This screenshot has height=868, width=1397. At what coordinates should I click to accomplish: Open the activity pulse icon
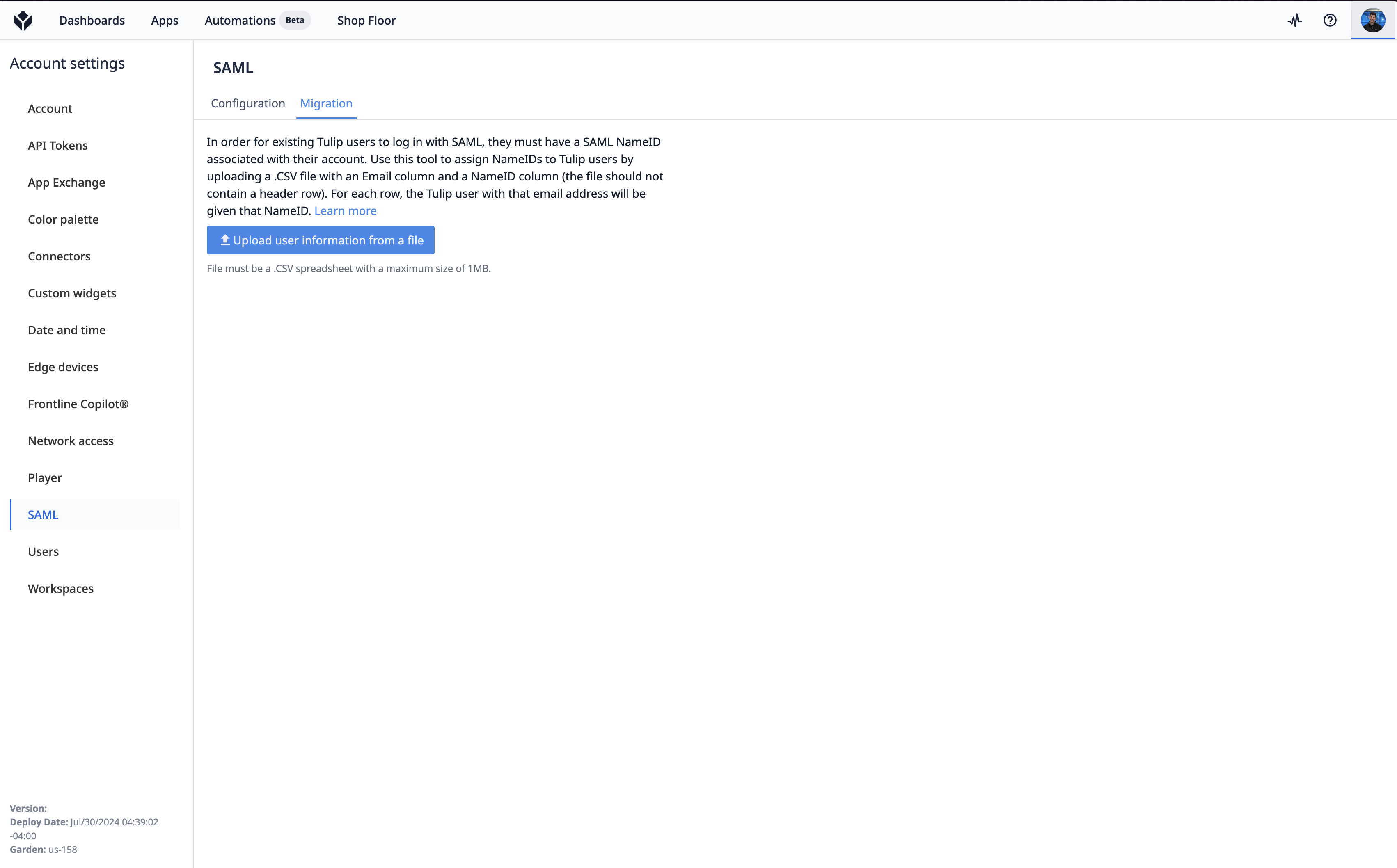(x=1295, y=20)
